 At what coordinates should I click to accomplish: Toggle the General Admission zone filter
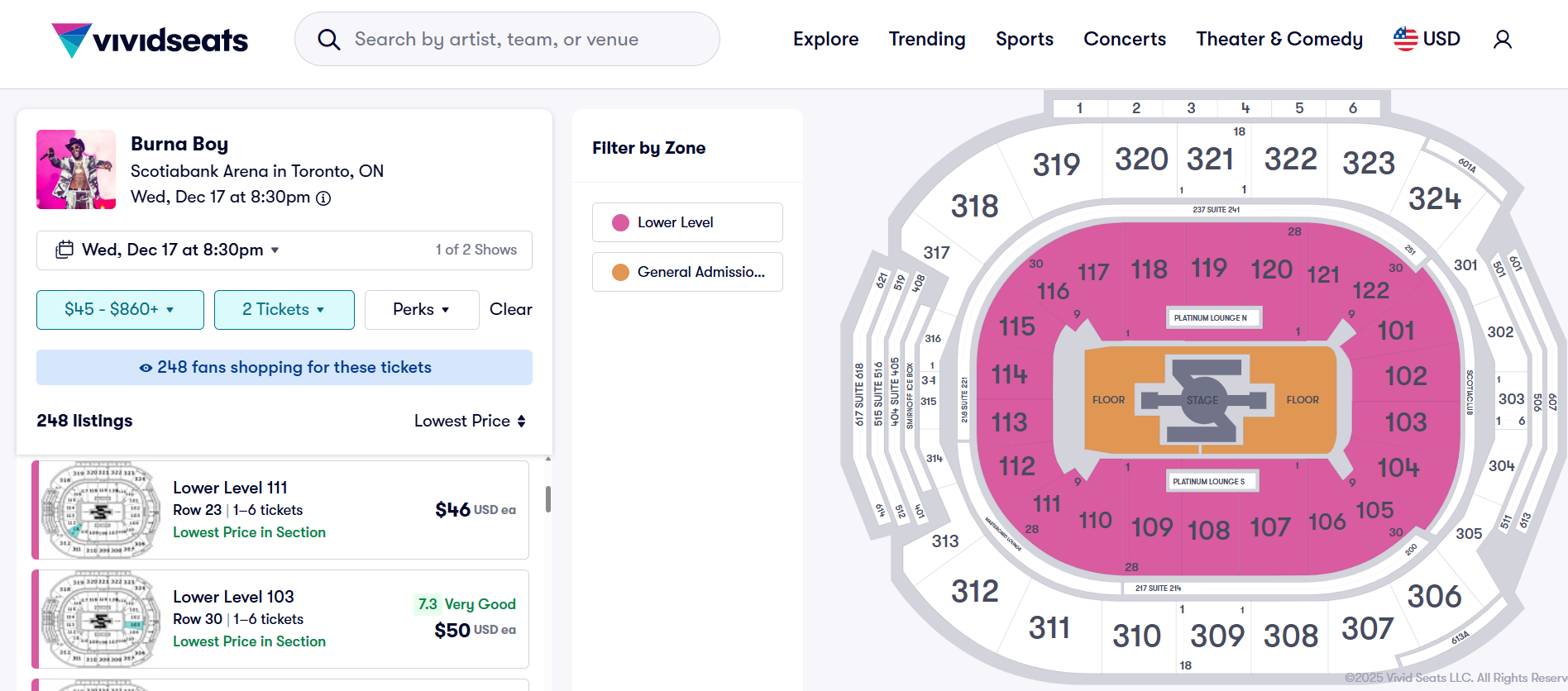tap(687, 272)
